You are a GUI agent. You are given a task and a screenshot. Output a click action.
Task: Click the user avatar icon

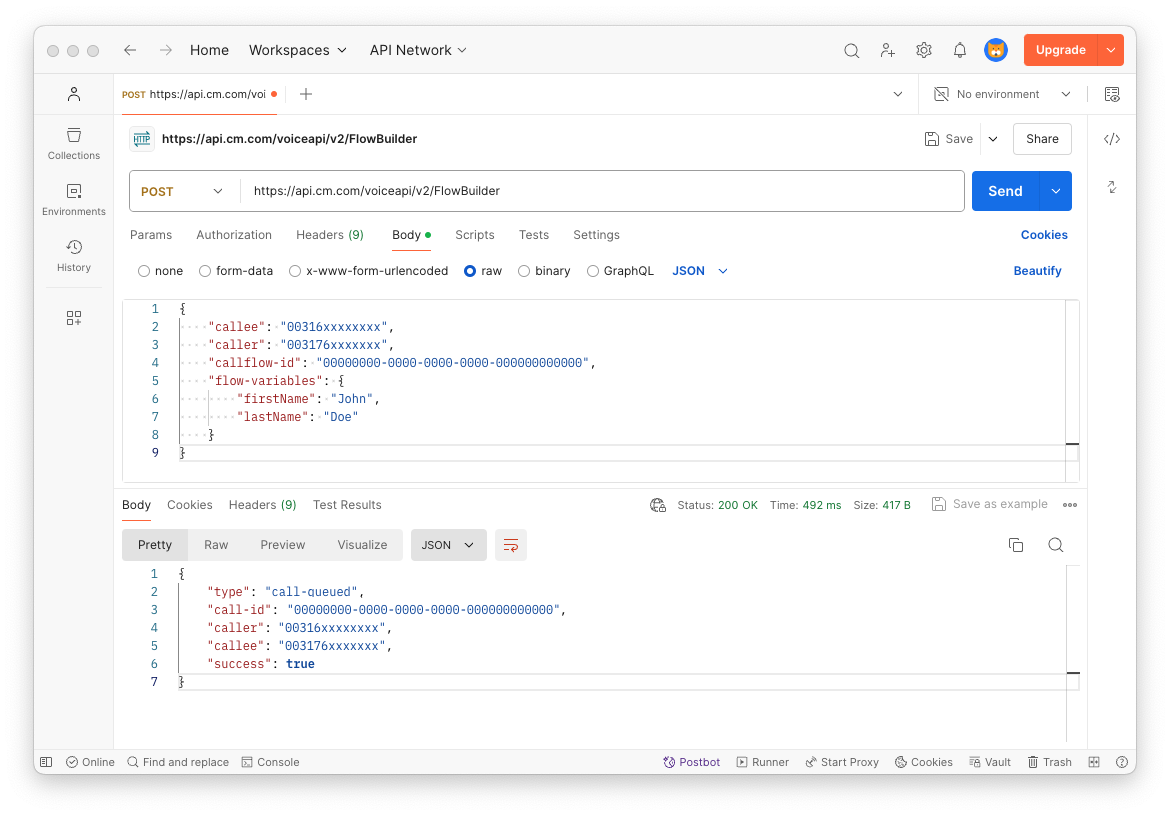995,50
